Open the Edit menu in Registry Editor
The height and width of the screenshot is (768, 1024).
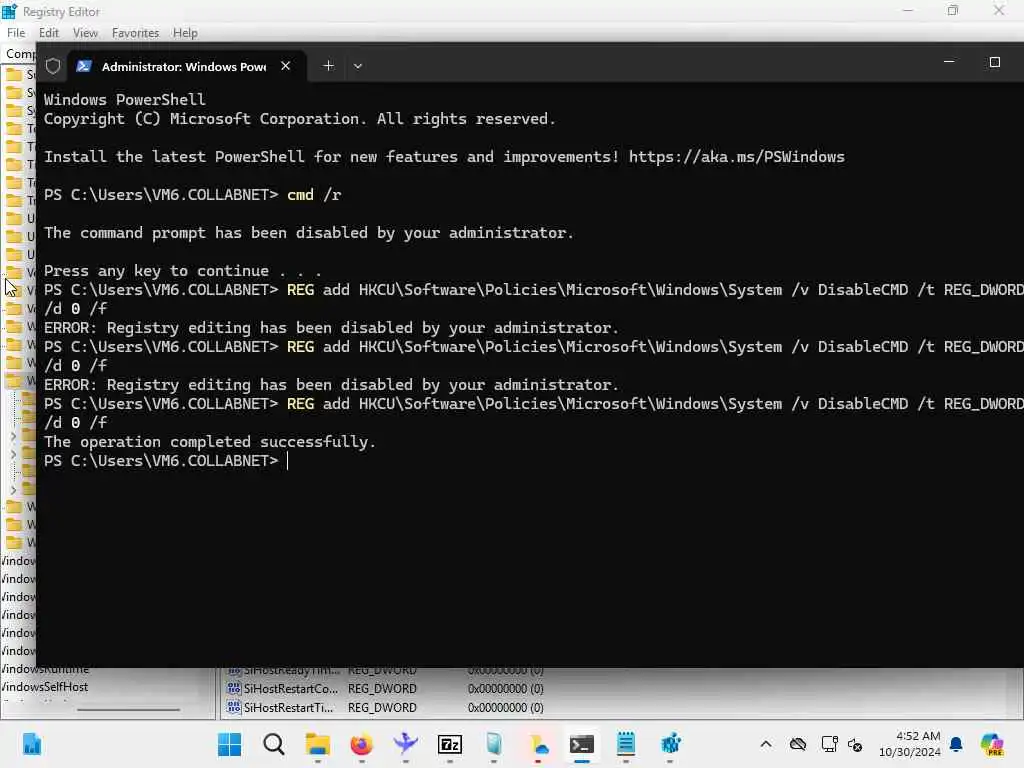click(48, 33)
